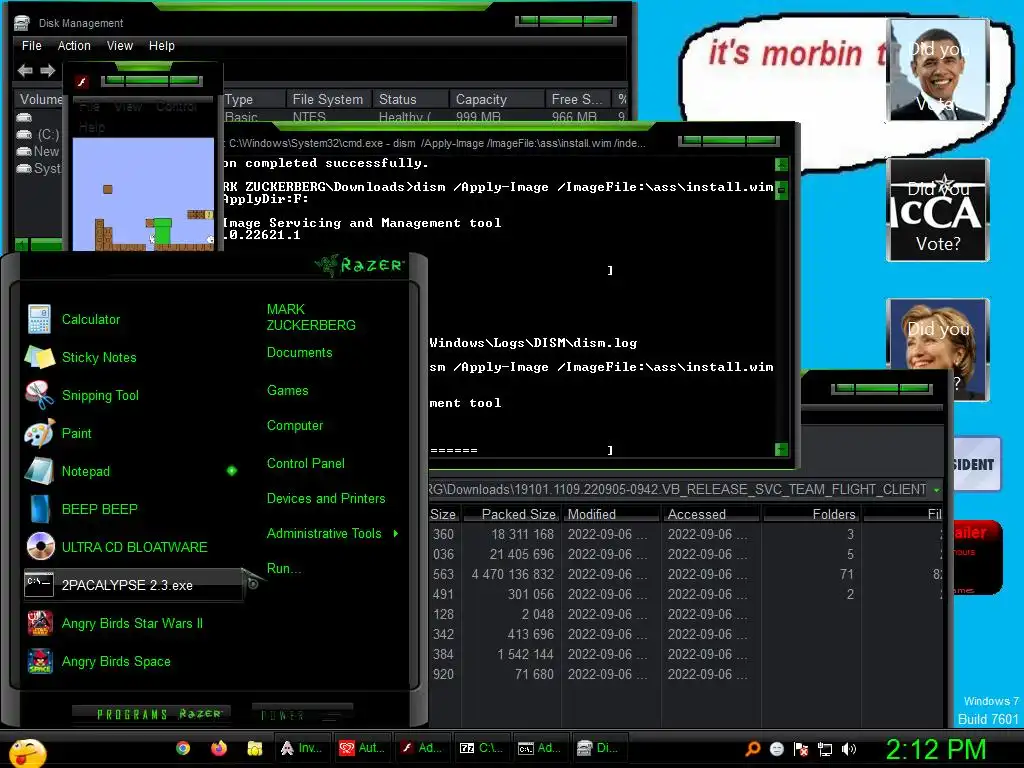Expand jump list arrow beside 2PACALYPSE
Viewport: 1024px width, 768px height.
tap(253, 584)
